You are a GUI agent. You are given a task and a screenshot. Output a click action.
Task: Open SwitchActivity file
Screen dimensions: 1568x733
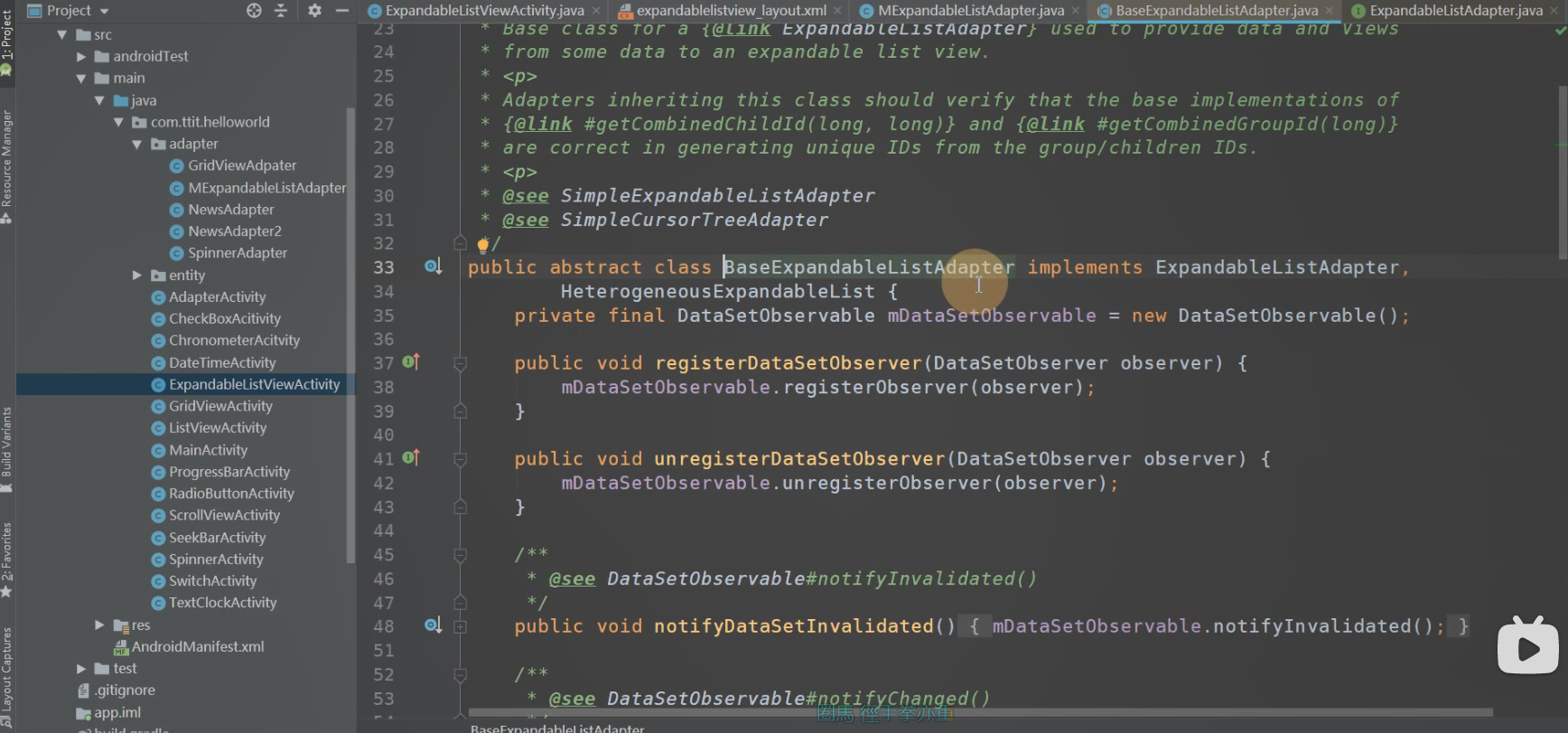click(203, 581)
